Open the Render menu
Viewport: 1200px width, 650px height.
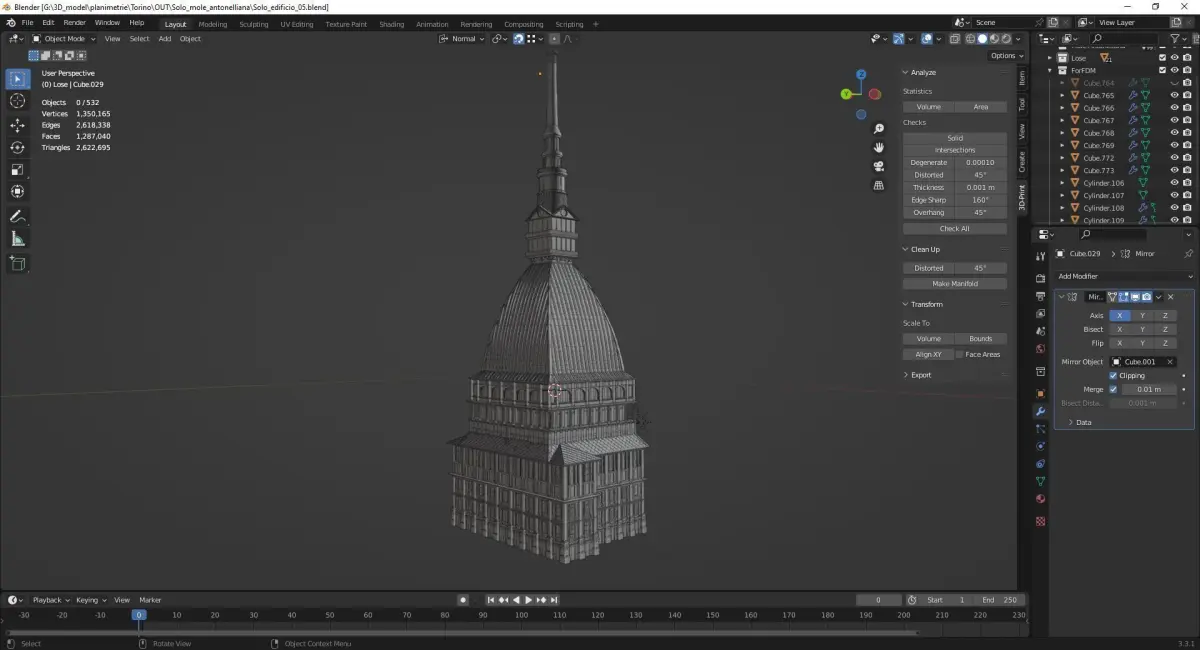(74, 22)
